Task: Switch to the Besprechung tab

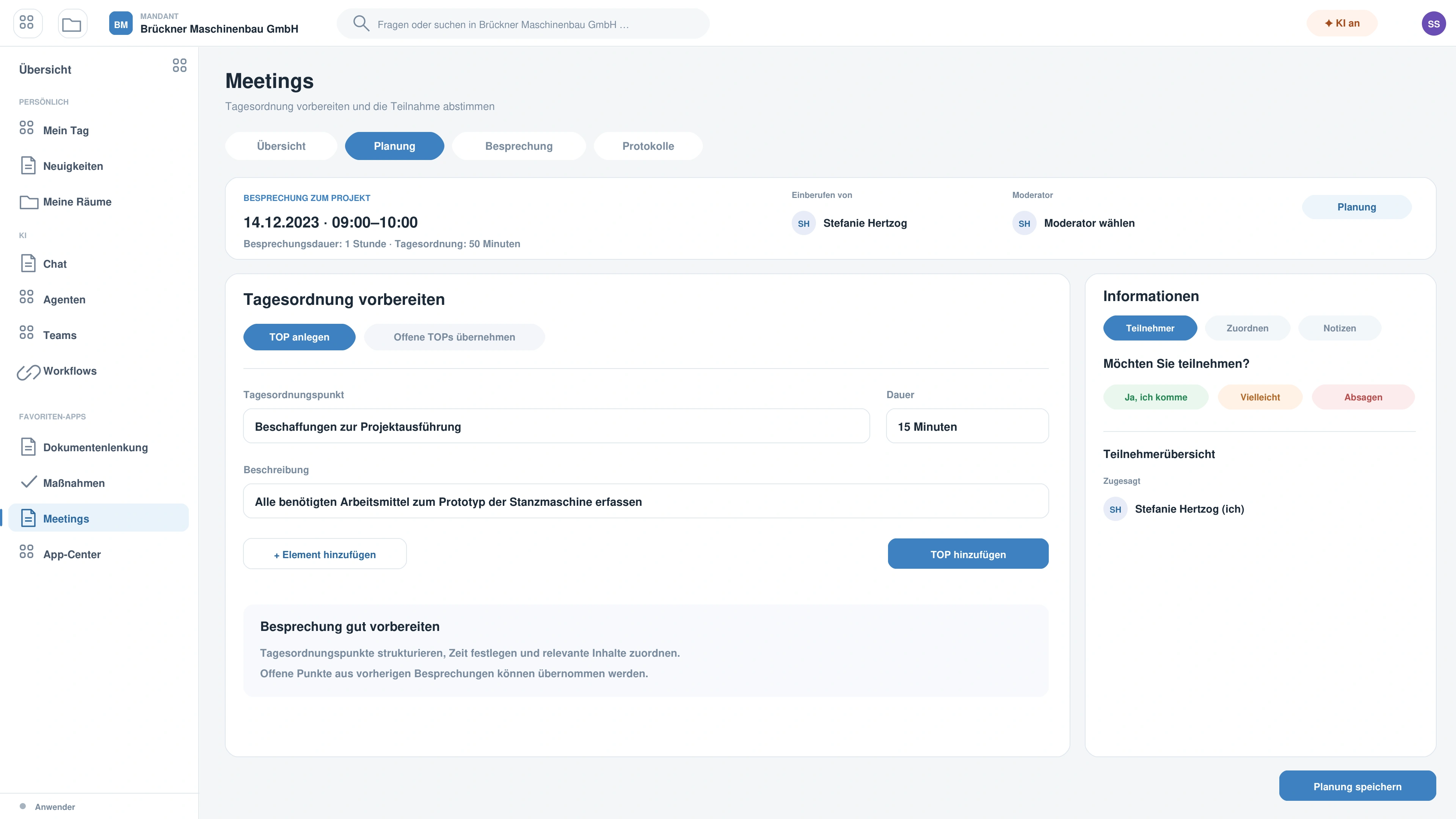Action: (x=519, y=146)
